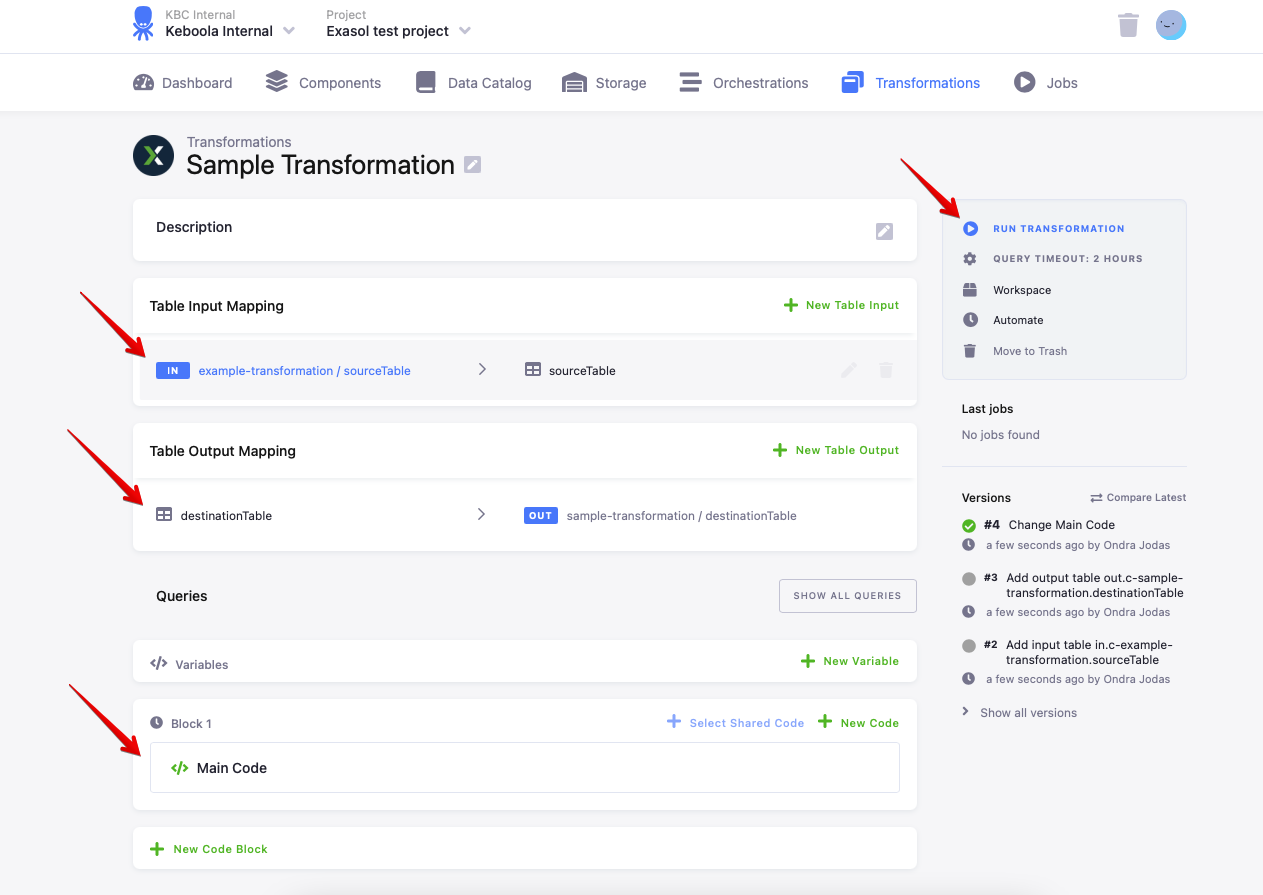Click the Transformations layers icon

(852, 82)
